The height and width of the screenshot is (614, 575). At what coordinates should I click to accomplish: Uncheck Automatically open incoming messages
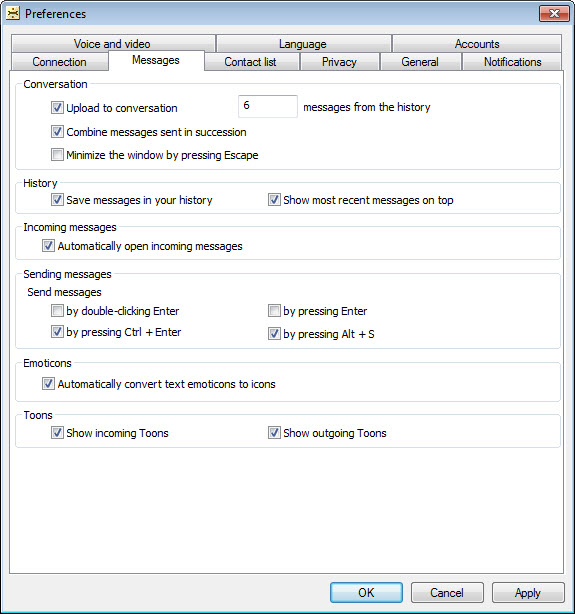(48, 246)
